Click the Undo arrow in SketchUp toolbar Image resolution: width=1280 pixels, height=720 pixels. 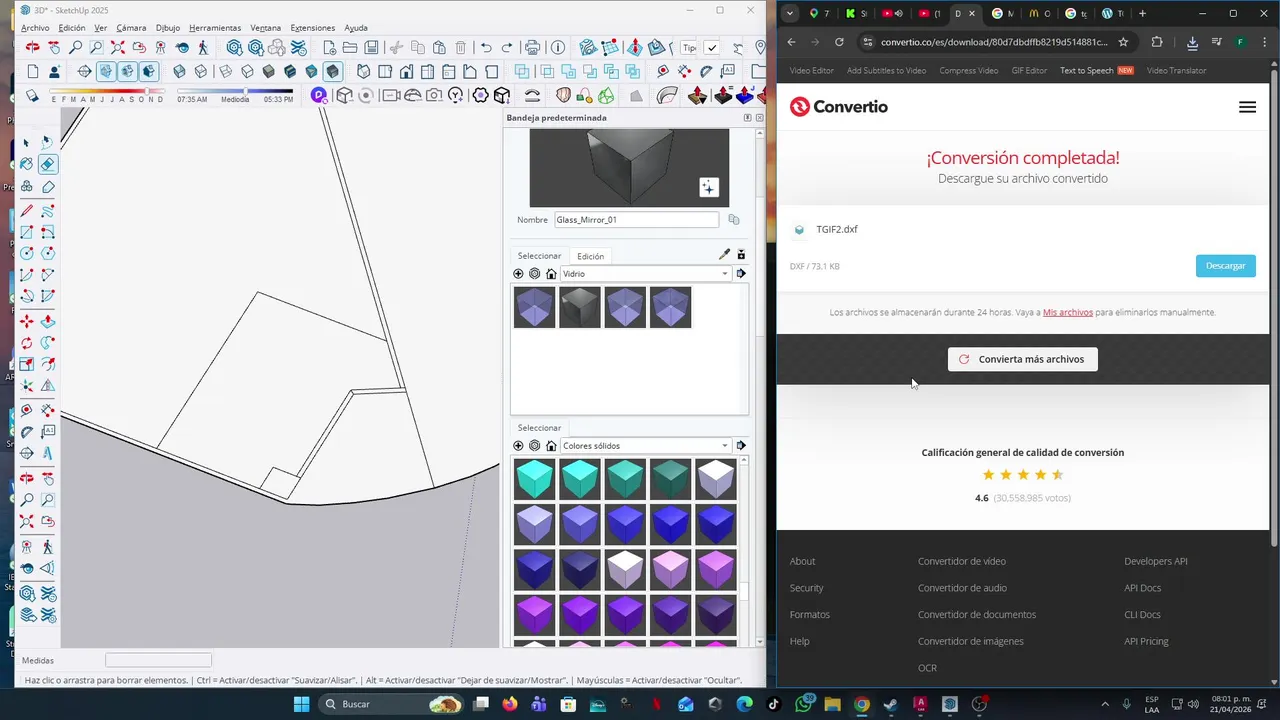tap(487, 47)
